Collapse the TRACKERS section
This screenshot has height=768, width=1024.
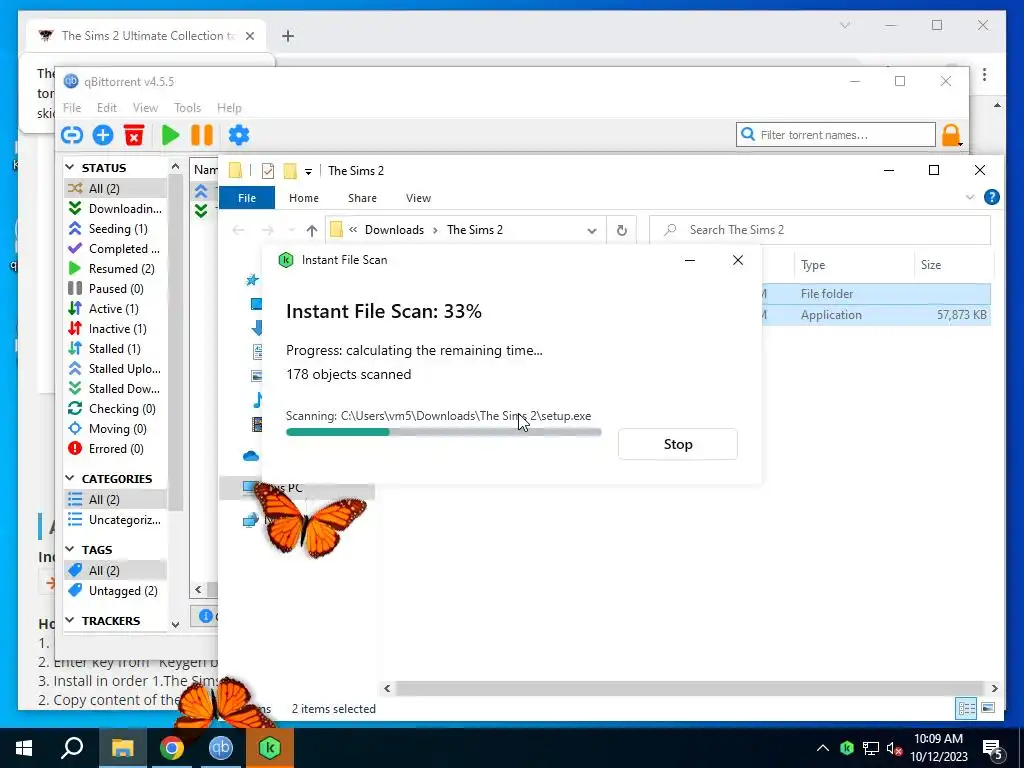70,620
